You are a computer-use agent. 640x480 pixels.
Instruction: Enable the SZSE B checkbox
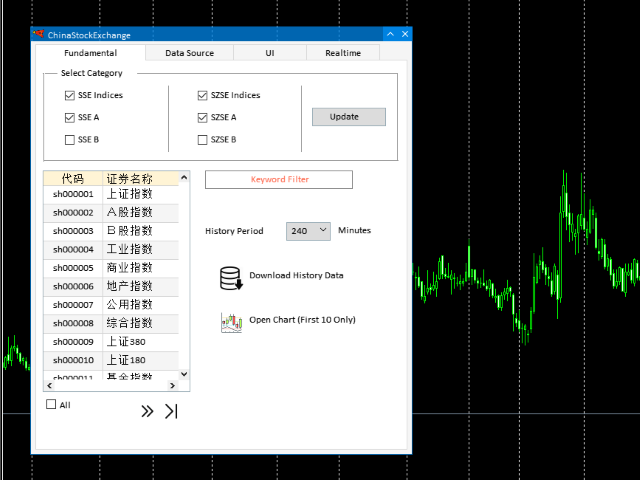click(x=202, y=140)
